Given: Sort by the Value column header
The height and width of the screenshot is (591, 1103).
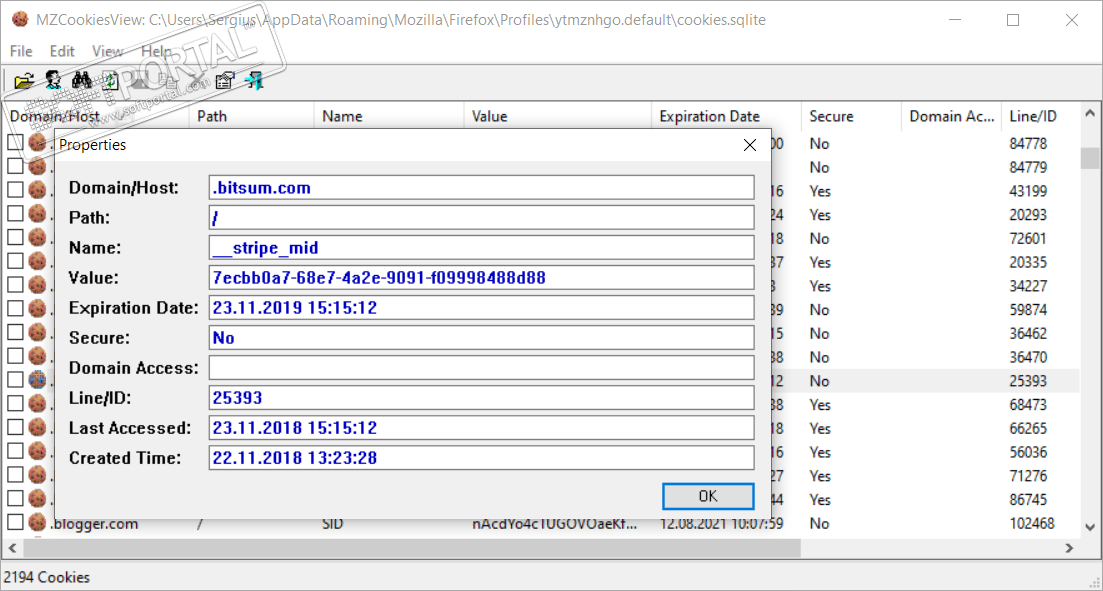Looking at the screenshot, I should [x=558, y=116].
